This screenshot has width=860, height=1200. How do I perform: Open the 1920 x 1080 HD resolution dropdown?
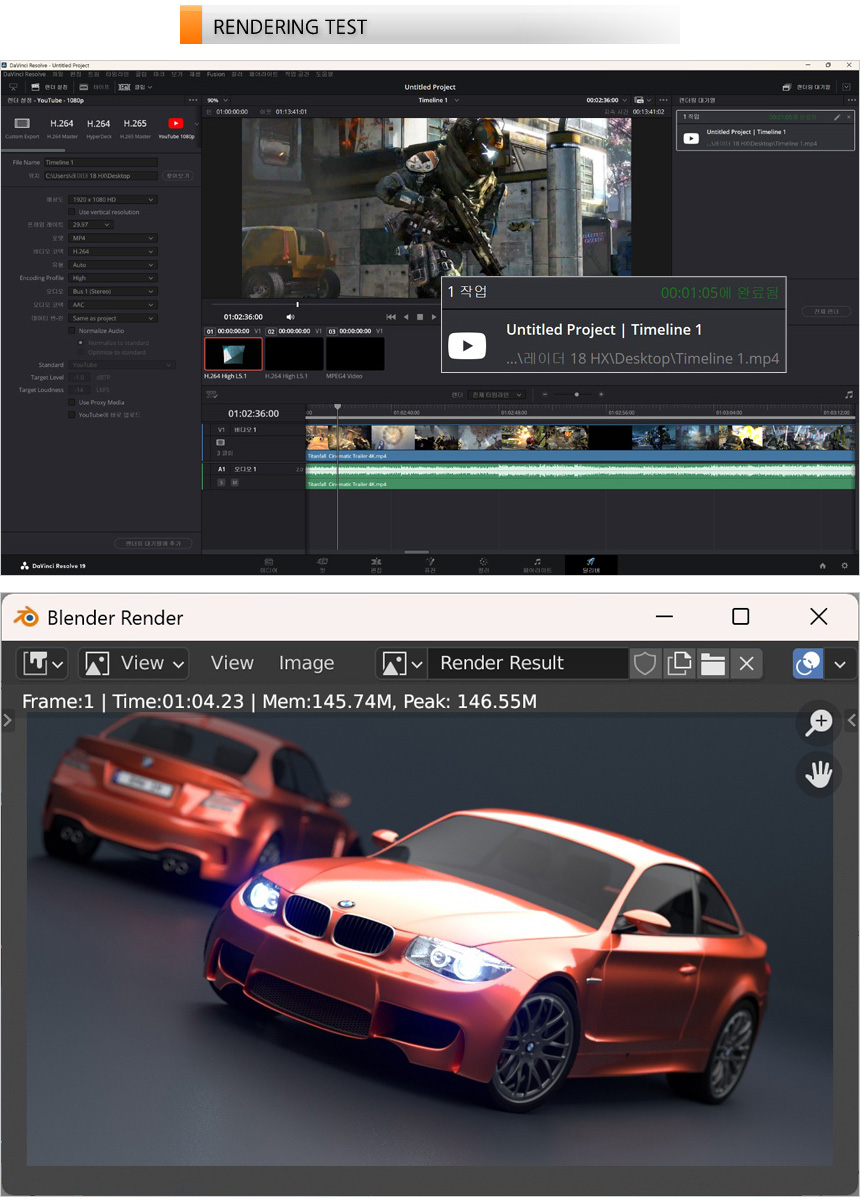pos(113,199)
